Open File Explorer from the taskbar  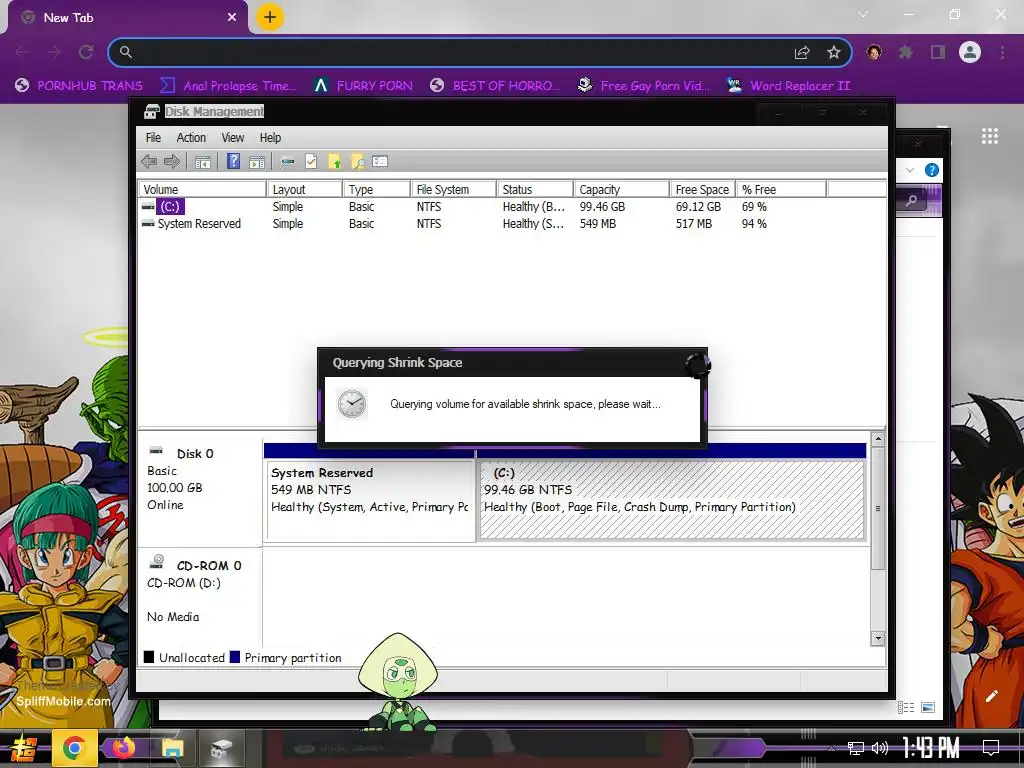pos(172,748)
